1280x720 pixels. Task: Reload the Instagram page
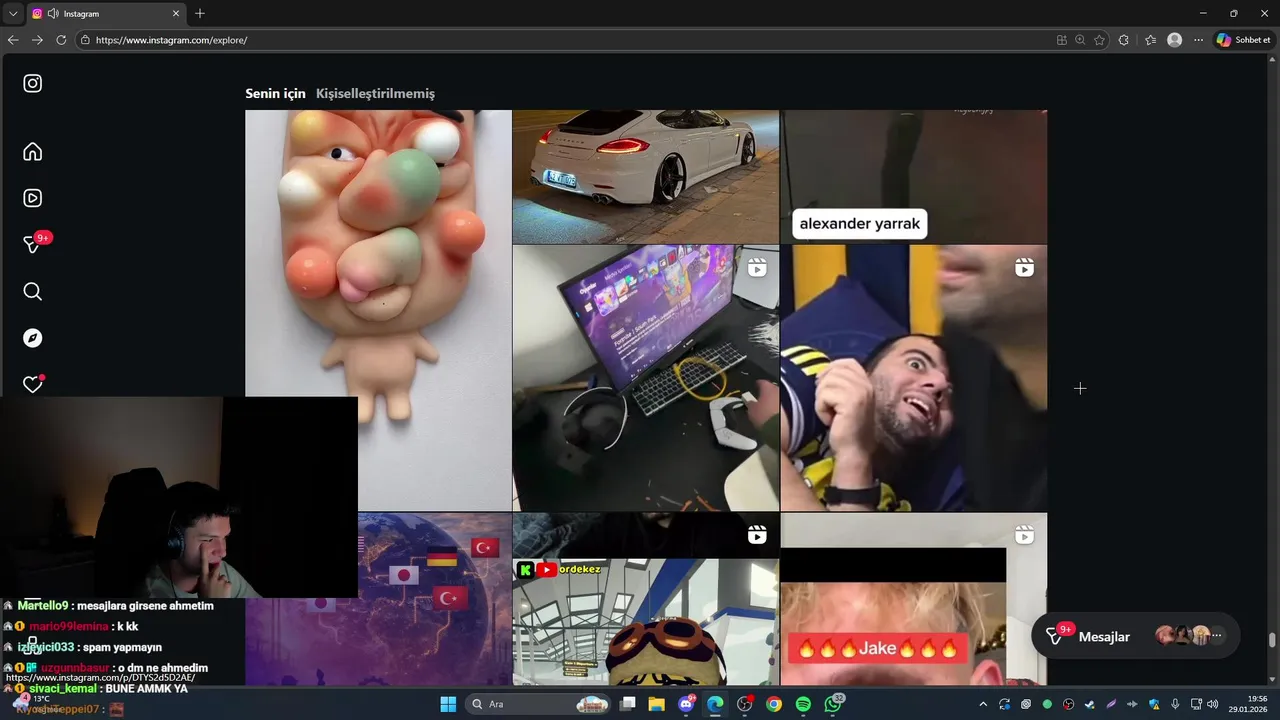[x=61, y=40]
